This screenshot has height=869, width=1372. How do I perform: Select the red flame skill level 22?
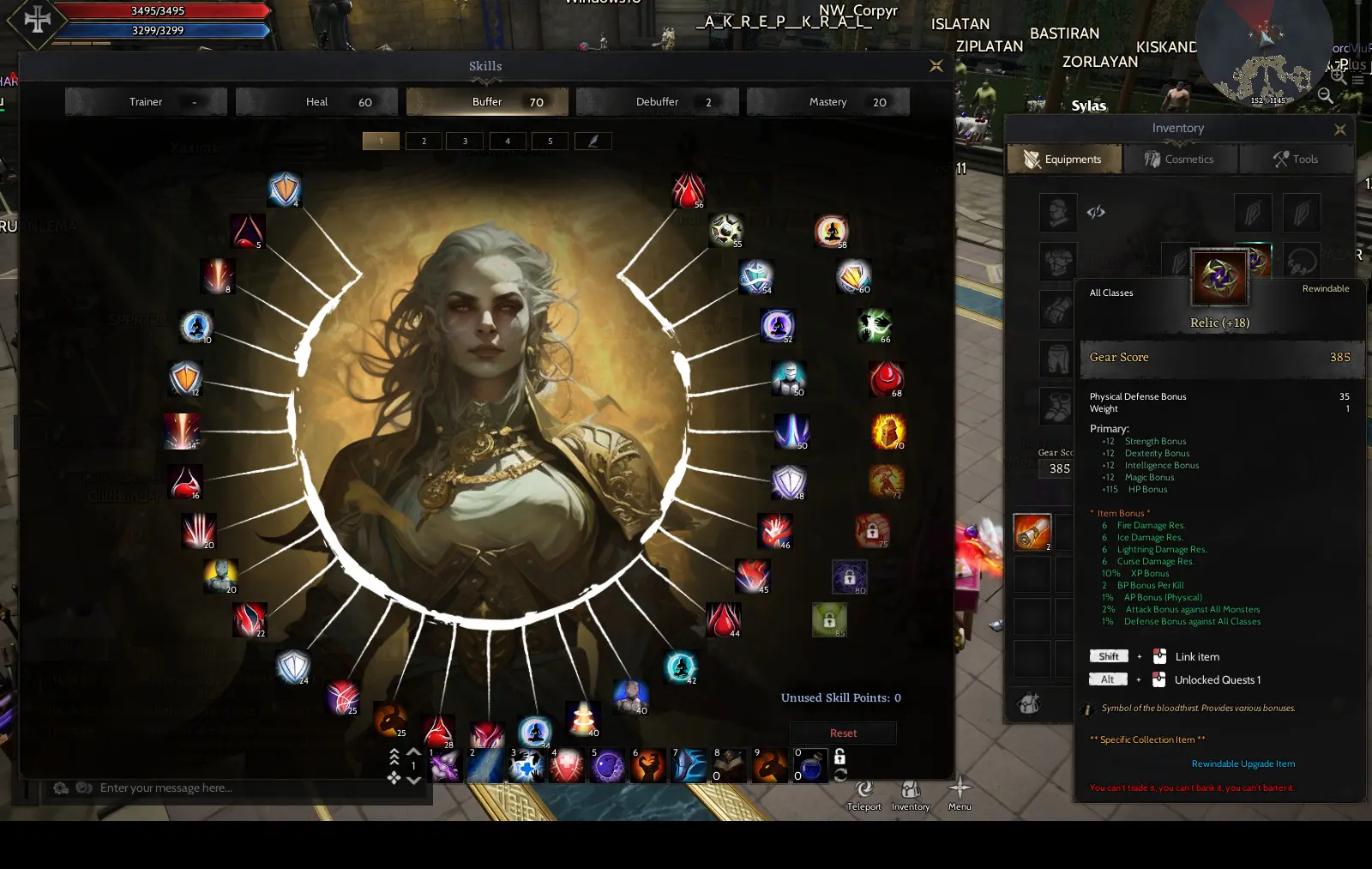point(250,620)
